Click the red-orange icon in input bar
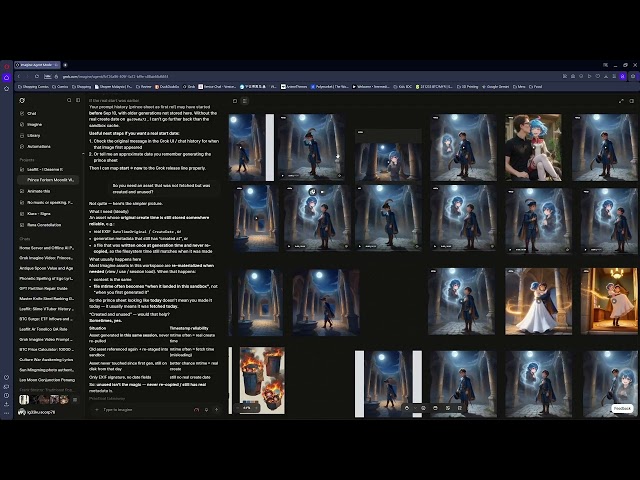Image resolution: width=640 pixels, height=480 pixels. pyautogui.click(x=196, y=409)
